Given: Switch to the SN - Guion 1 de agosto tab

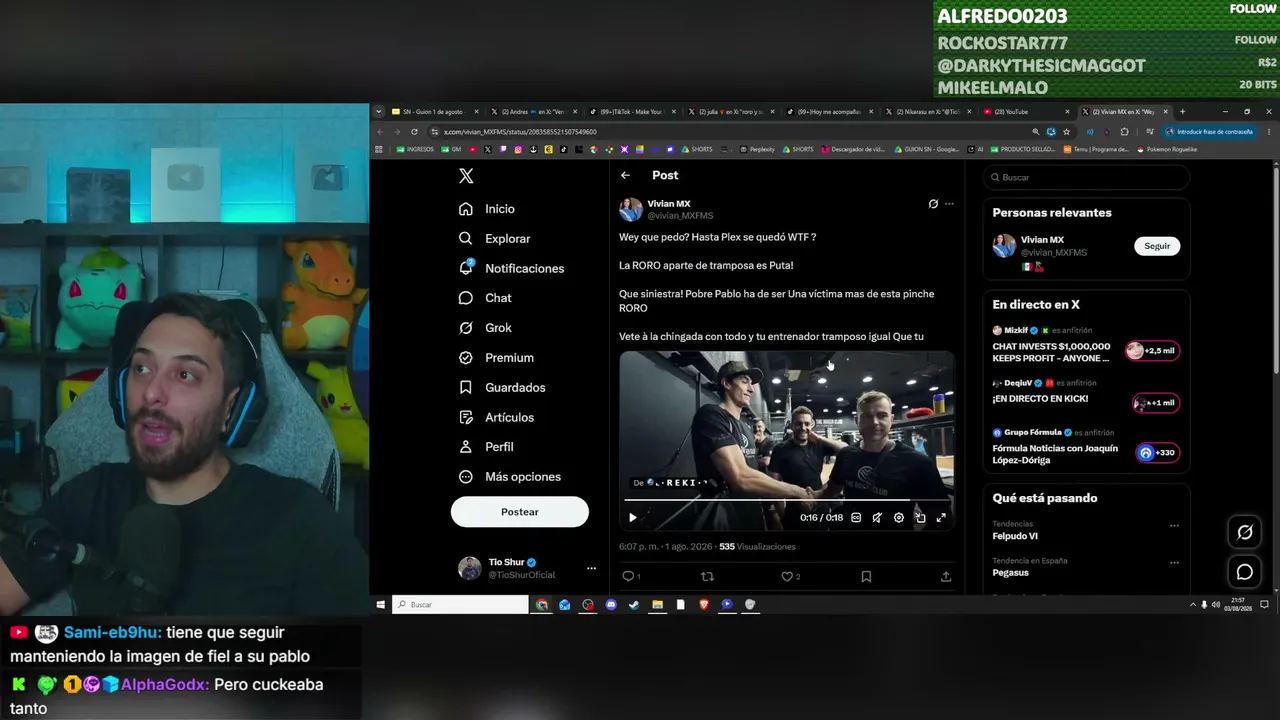Looking at the screenshot, I should [435, 112].
